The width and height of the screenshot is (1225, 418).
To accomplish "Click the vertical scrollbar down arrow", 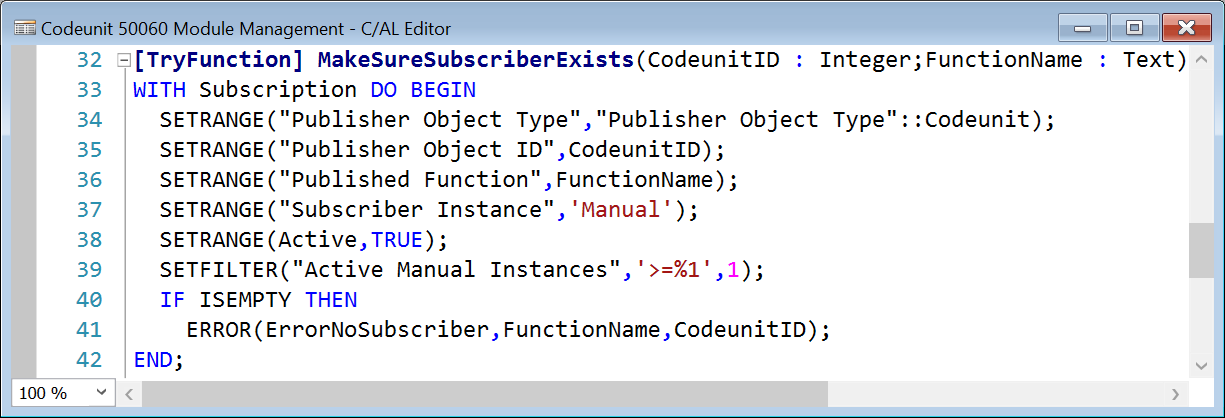I will (x=1200, y=366).
